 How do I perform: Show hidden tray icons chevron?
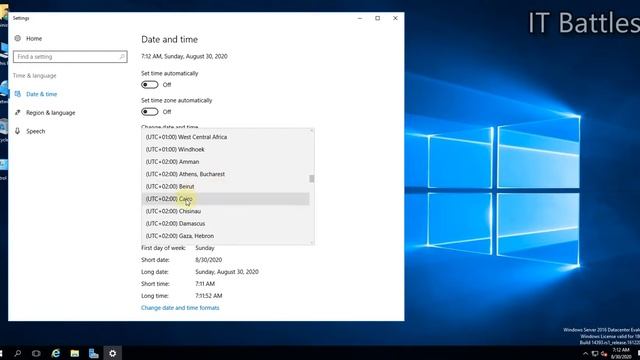pos(585,353)
